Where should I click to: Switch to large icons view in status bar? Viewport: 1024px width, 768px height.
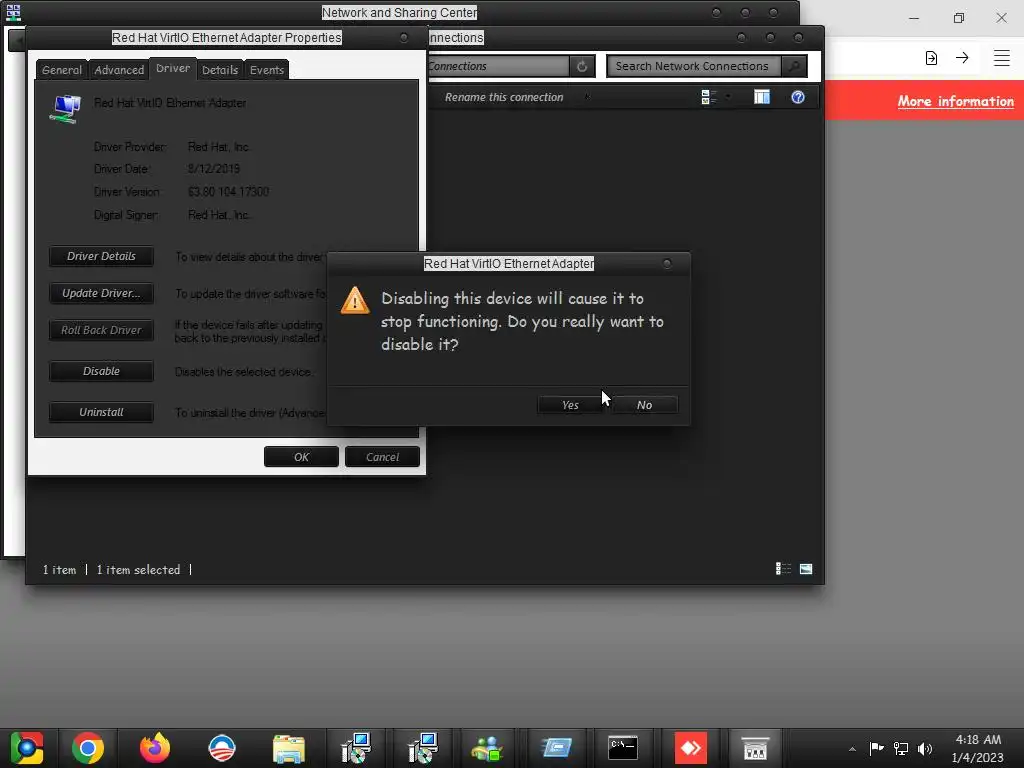coord(806,569)
